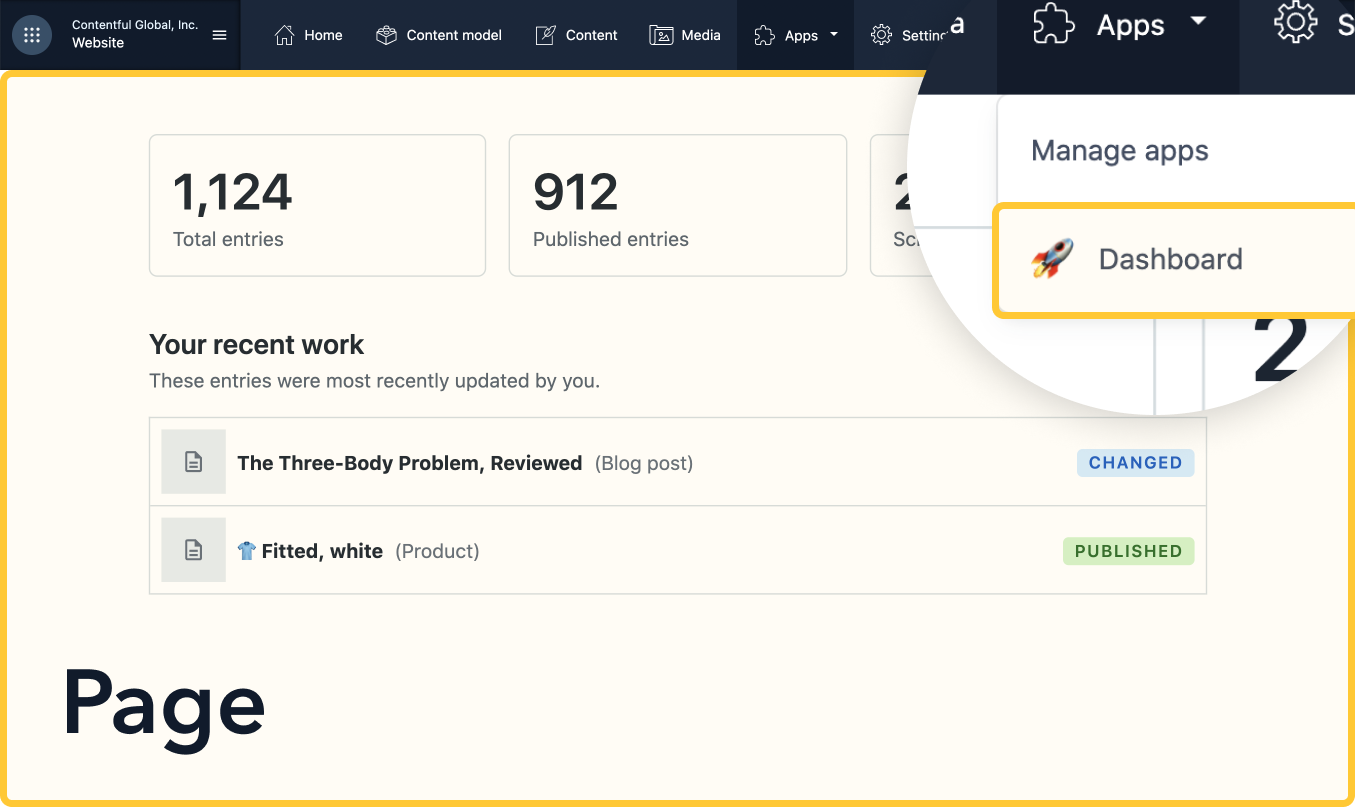The image size is (1355, 808).
Task: Click the document icon for Three-Body Problem entry
Action: point(194,462)
